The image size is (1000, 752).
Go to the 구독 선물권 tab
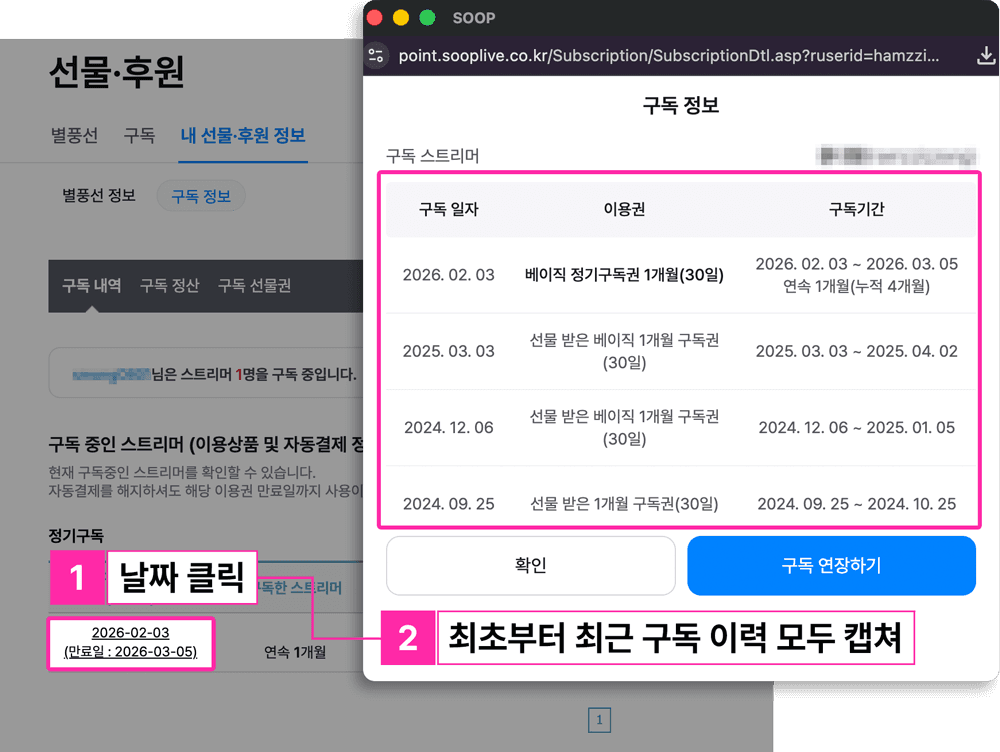(x=254, y=286)
